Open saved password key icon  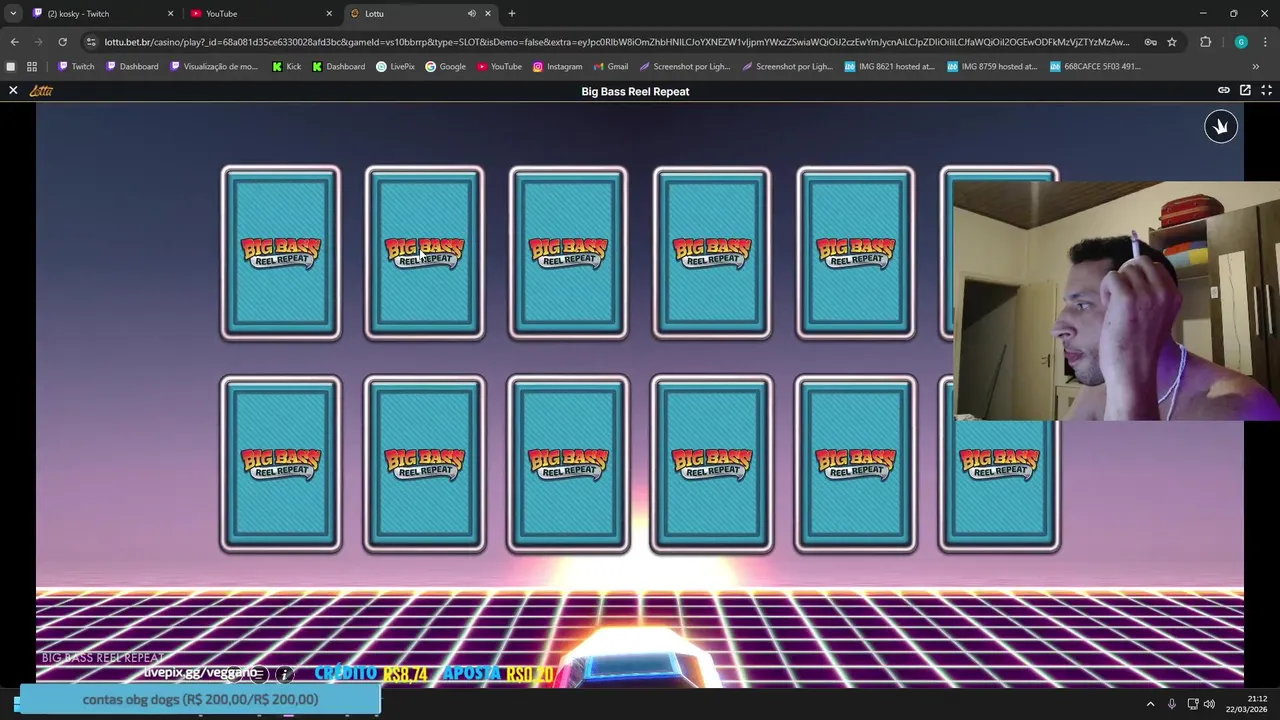[x=1151, y=42]
